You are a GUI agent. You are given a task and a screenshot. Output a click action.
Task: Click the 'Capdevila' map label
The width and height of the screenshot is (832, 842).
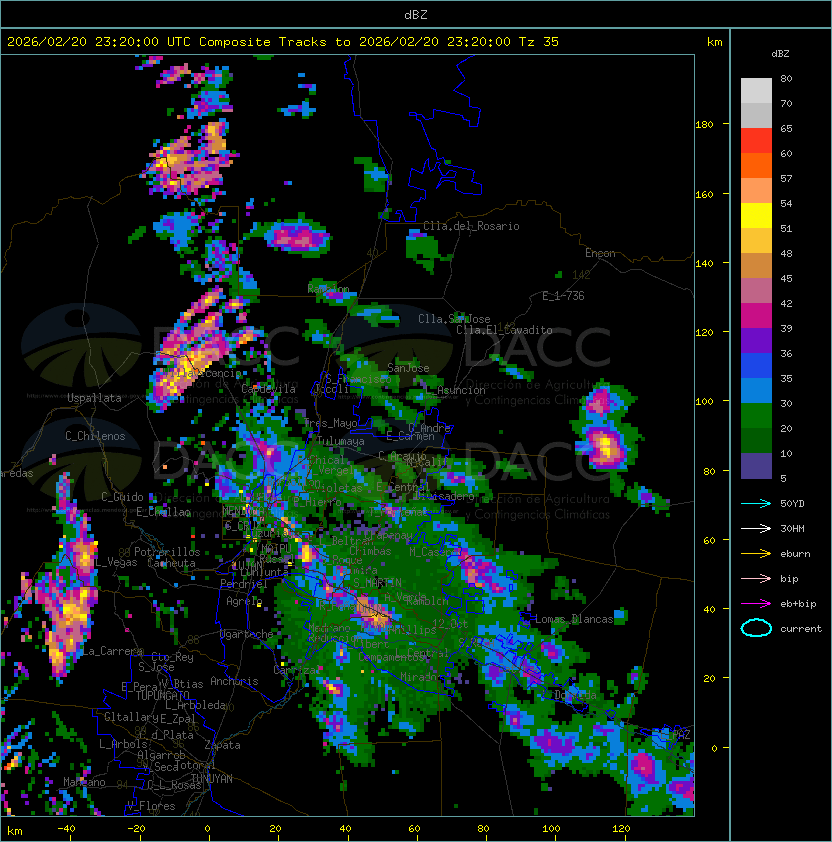268,389
